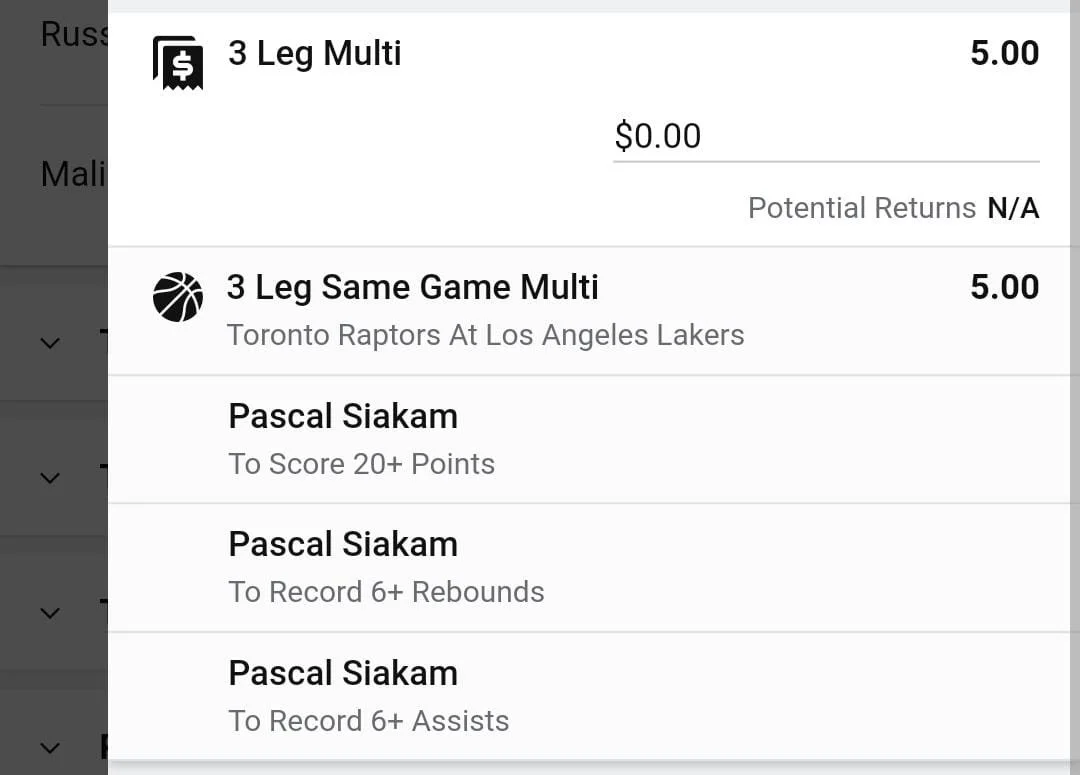This screenshot has width=1080, height=775.
Task: Click the To Record 6+ Assists description text
Action: click(x=368, y=721)
